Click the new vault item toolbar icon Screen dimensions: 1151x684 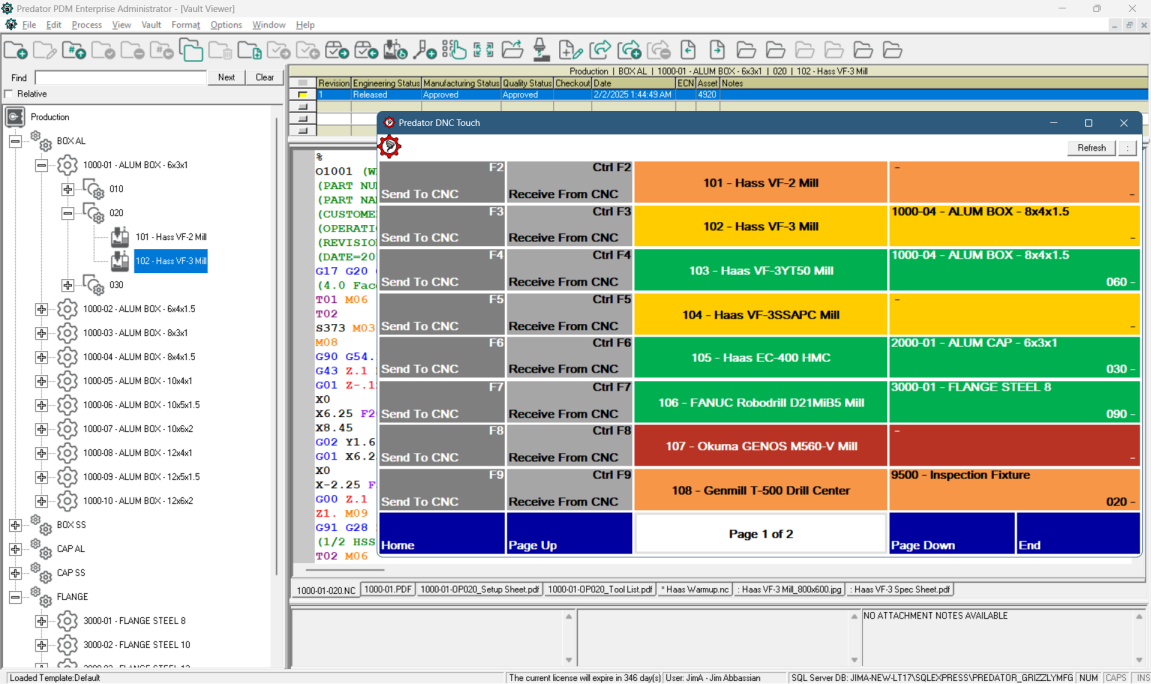pos(16,49)
